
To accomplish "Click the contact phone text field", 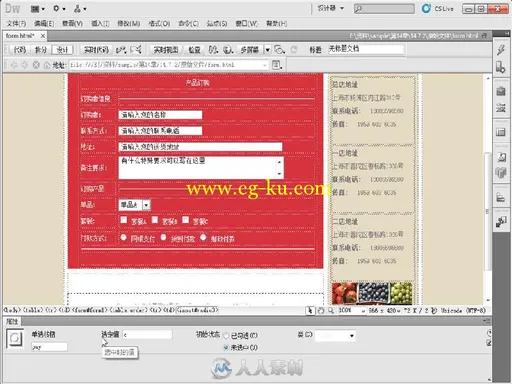I will click(x=160, y=131).
